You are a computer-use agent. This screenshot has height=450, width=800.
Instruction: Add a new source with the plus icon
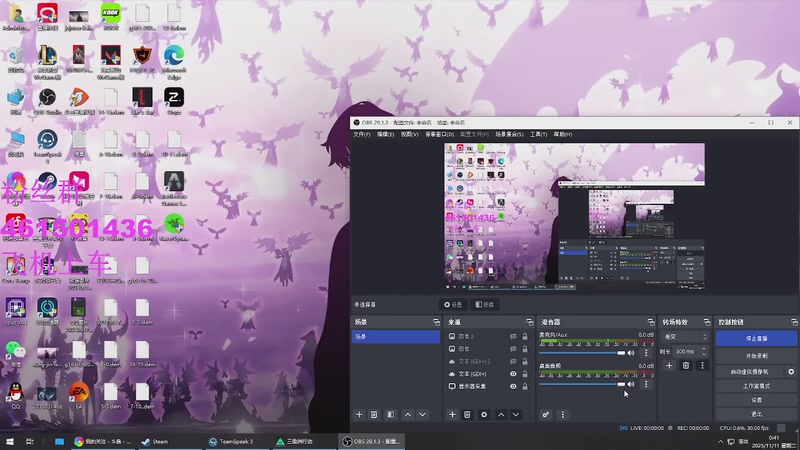452,415
